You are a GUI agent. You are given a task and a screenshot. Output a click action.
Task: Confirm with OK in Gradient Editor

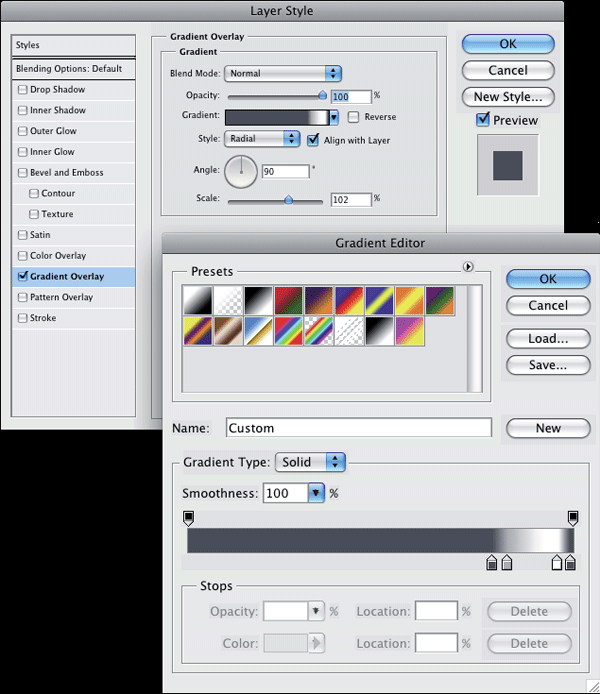click(548, 279)
